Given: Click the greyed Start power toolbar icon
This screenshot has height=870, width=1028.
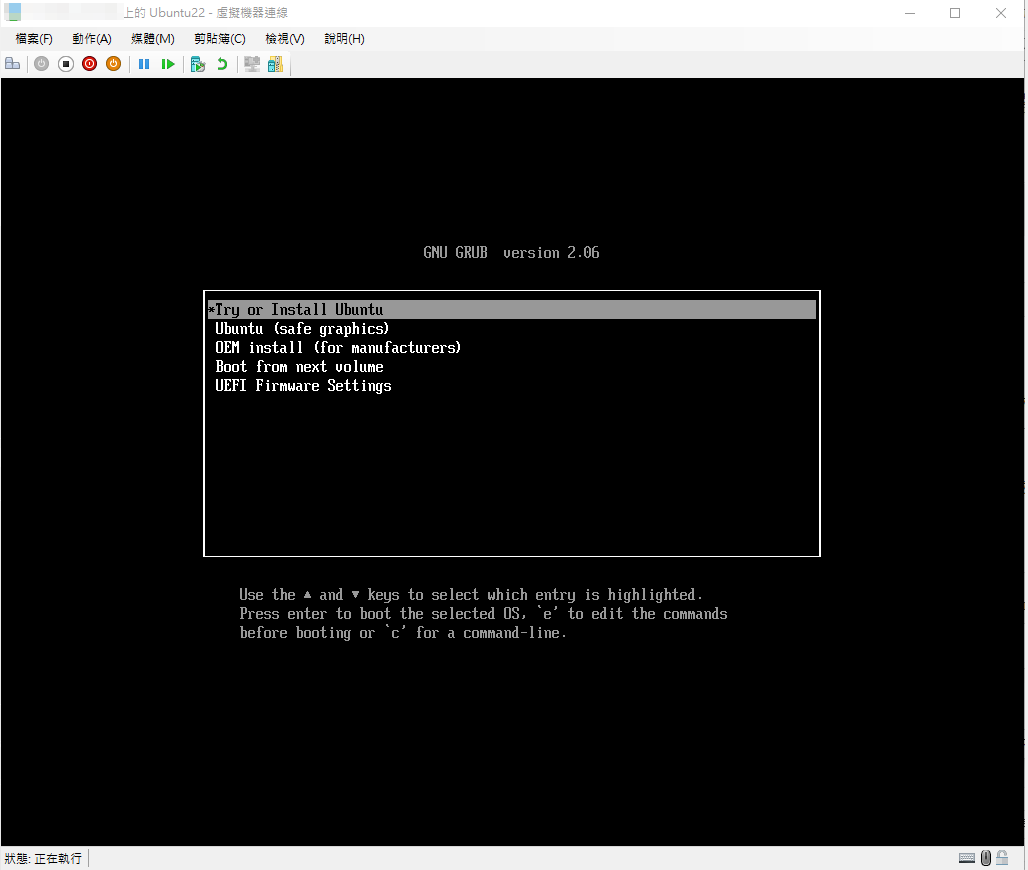Looking at the screenshot, I should (x=41, y=64).
